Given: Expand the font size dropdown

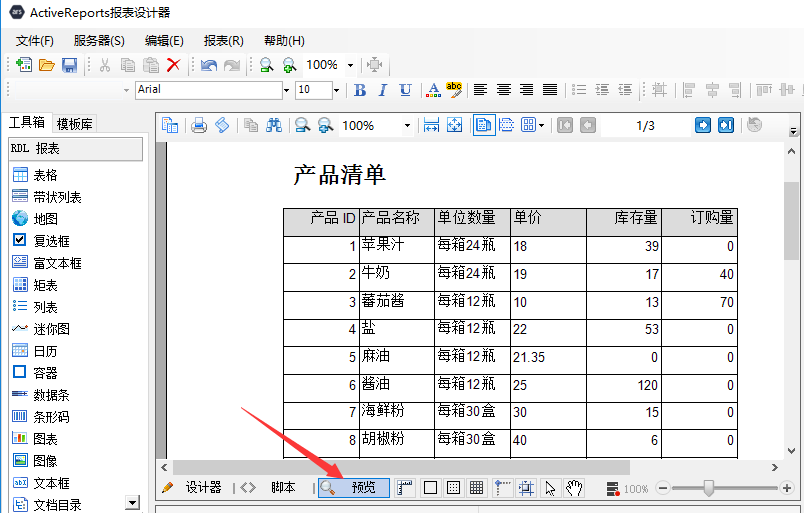Looking at the screenshot, I should [336, 90].
